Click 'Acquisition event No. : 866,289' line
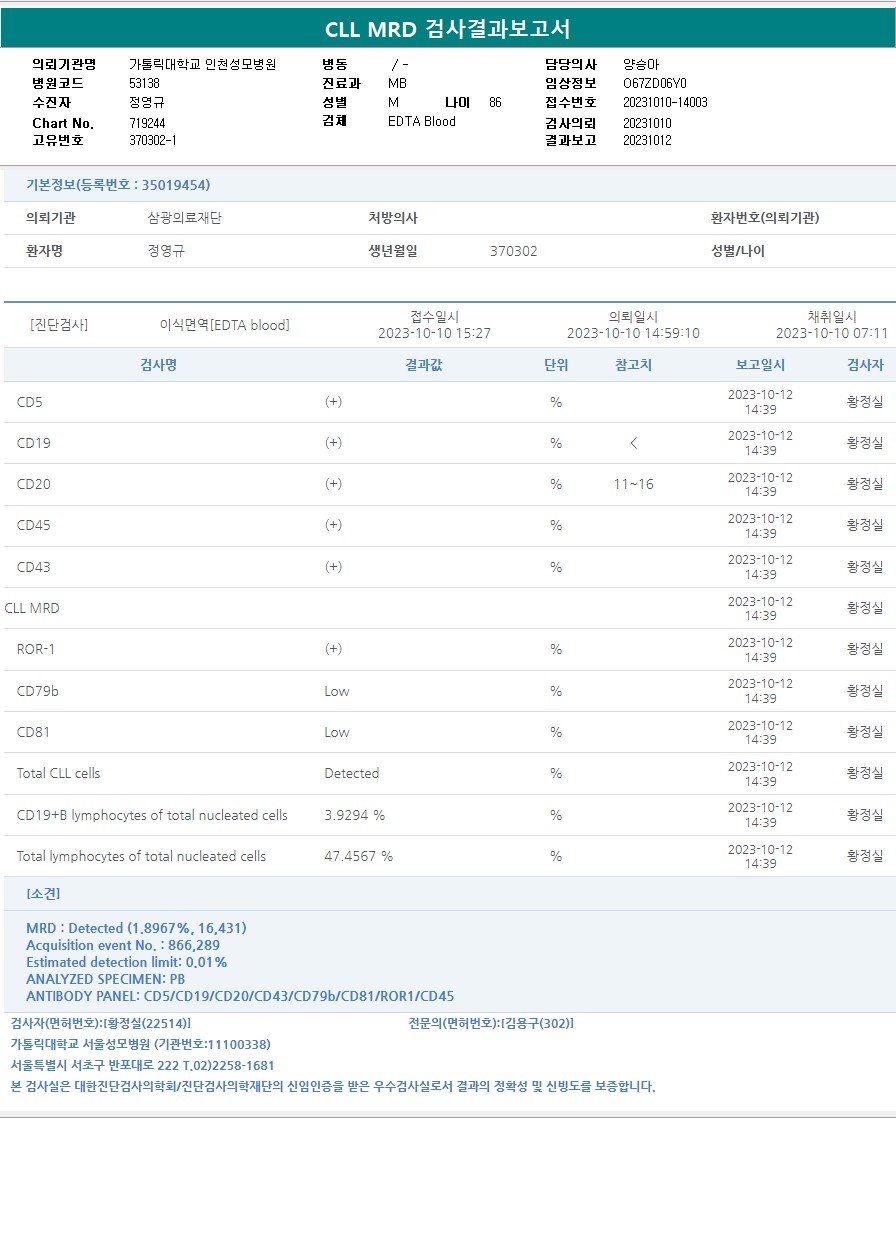 pos(123,945)
